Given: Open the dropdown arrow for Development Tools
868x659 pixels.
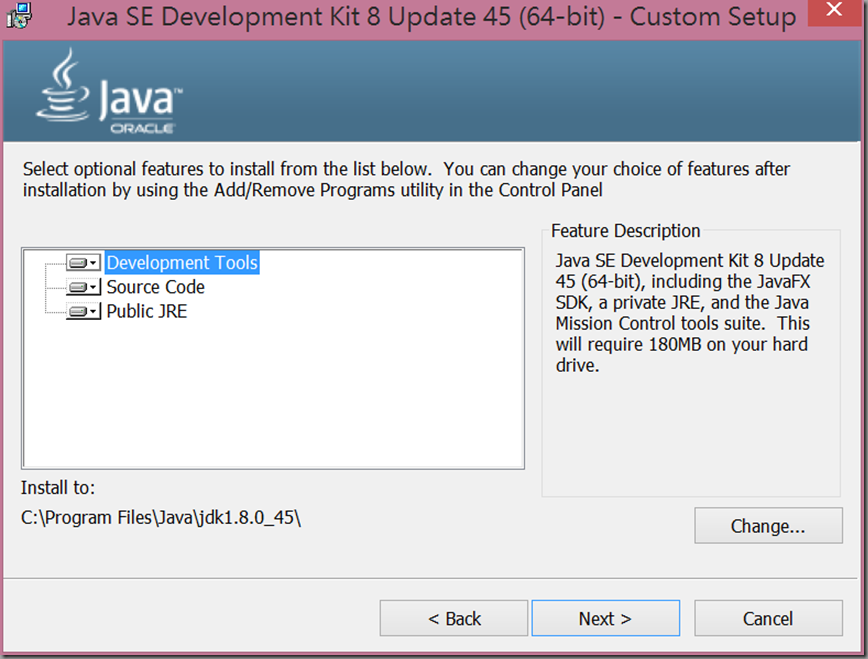Looking at the screenshot, I should coord(93,263).
